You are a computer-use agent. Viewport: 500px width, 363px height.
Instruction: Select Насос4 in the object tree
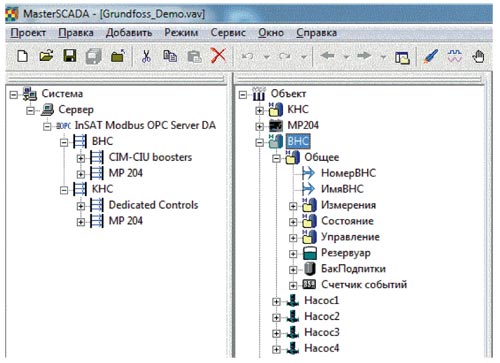click(x=322, y=348)
